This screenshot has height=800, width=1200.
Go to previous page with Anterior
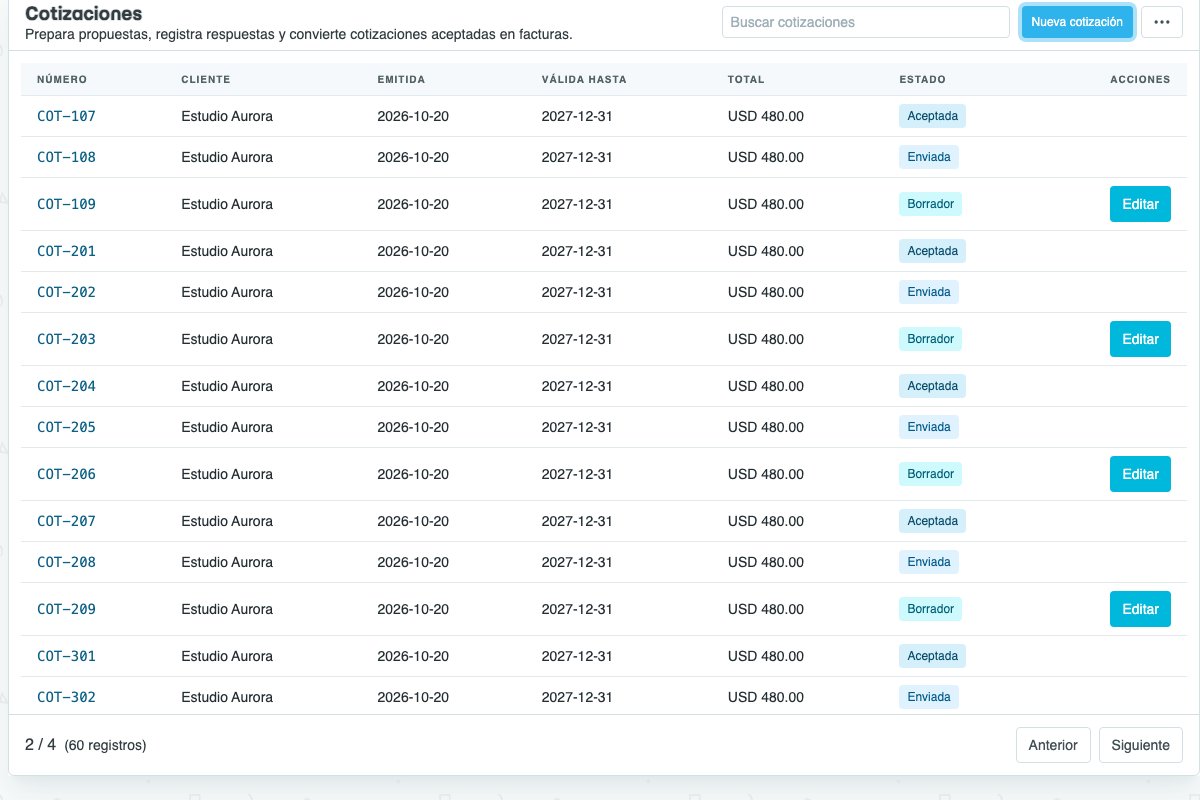click(1053, 745)
